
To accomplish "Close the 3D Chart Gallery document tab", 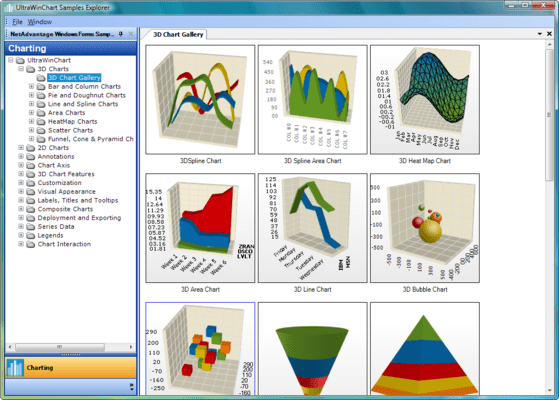I will pyautogui.click(x=549, y=34).
